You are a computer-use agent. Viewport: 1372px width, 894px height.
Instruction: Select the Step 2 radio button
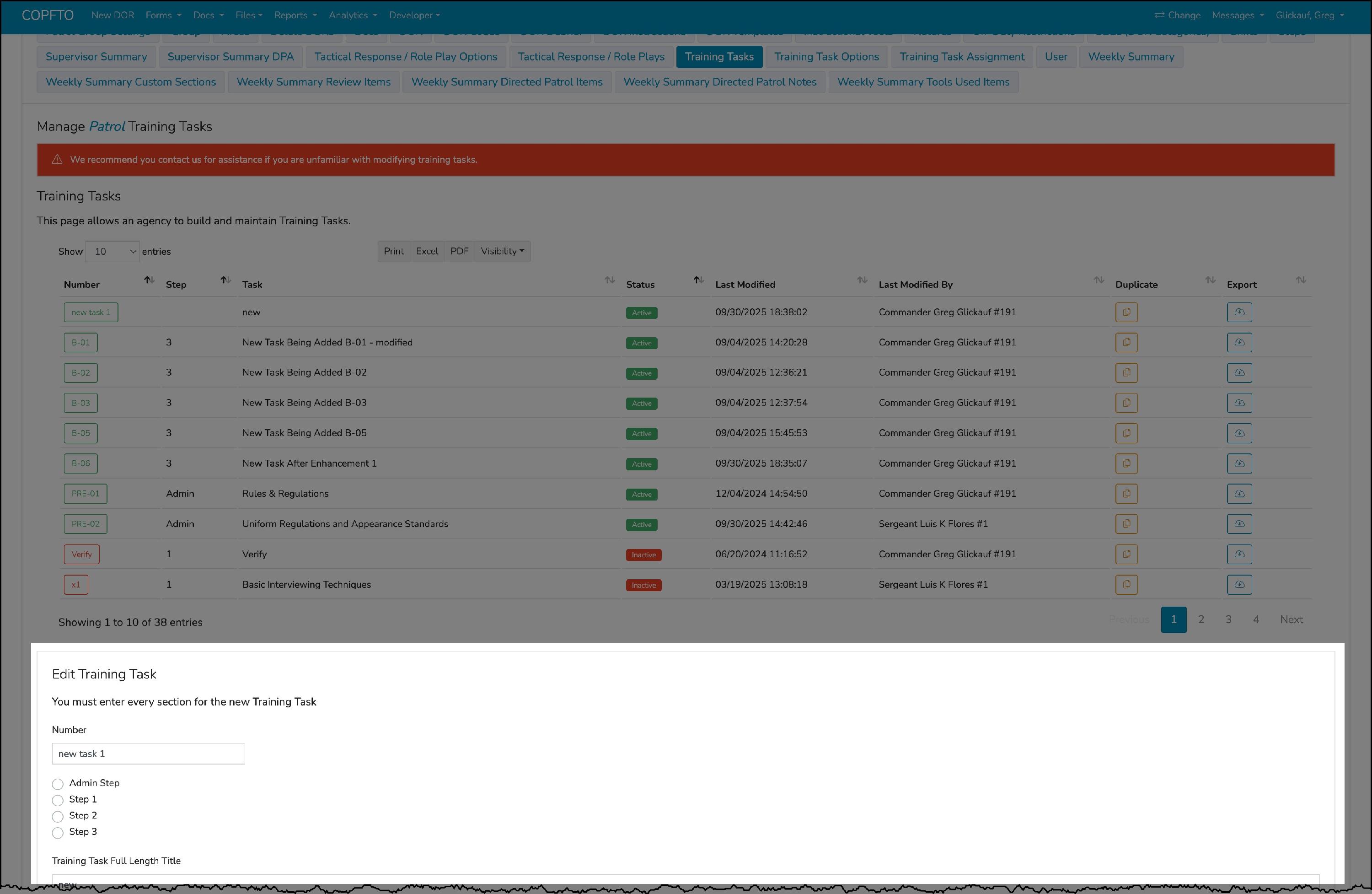(58, 816)
